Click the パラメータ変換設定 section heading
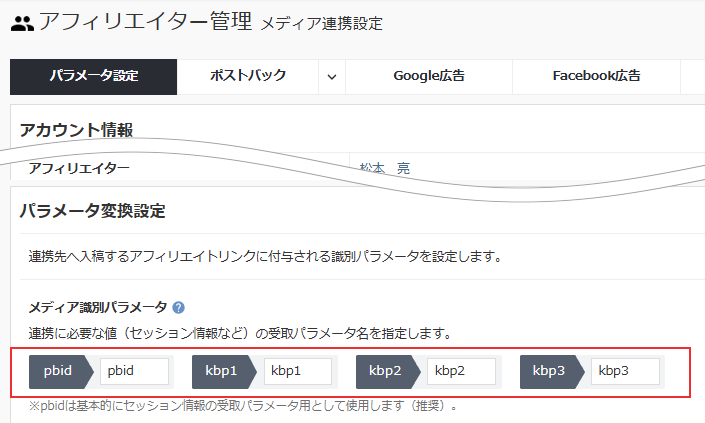The width and height of the screenshot is (705, 423). point(92,211)
